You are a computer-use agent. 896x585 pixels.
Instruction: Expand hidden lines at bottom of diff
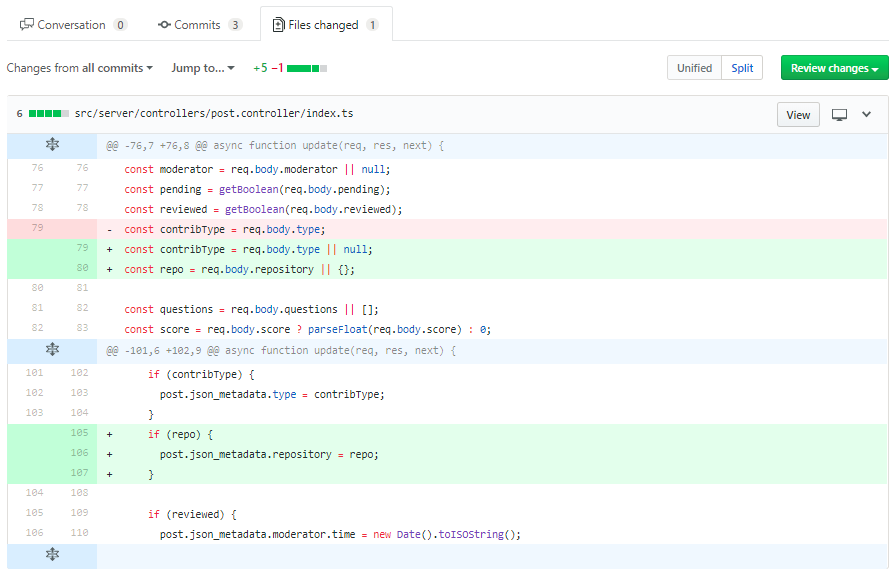pyautogui.click(x=52, y=554)
